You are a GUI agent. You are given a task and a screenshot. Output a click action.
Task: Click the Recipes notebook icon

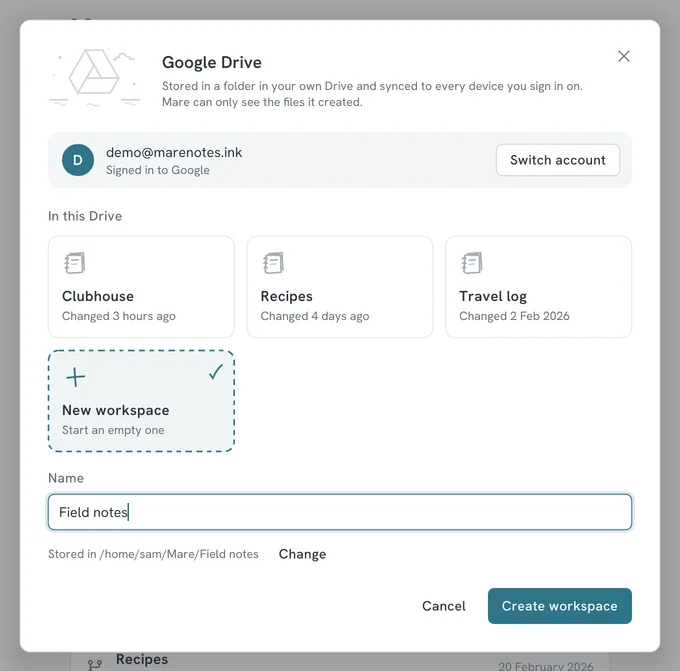point(273,263)
